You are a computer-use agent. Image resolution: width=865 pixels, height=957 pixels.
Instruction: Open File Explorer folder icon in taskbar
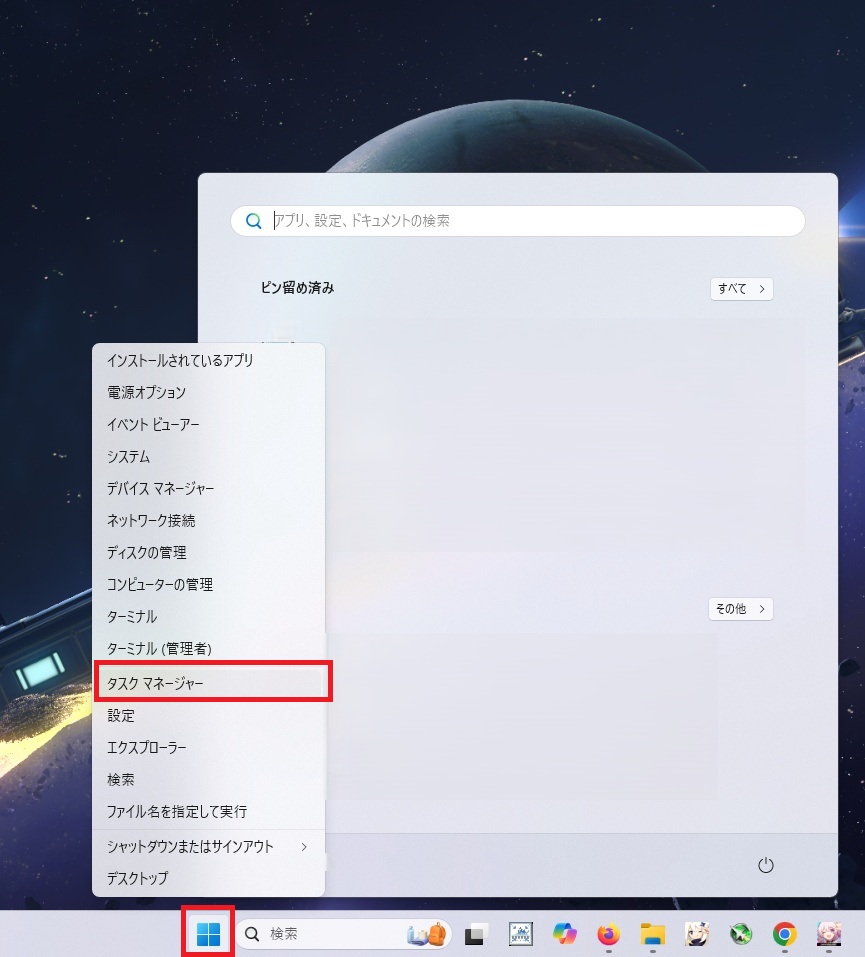point(653,934)
